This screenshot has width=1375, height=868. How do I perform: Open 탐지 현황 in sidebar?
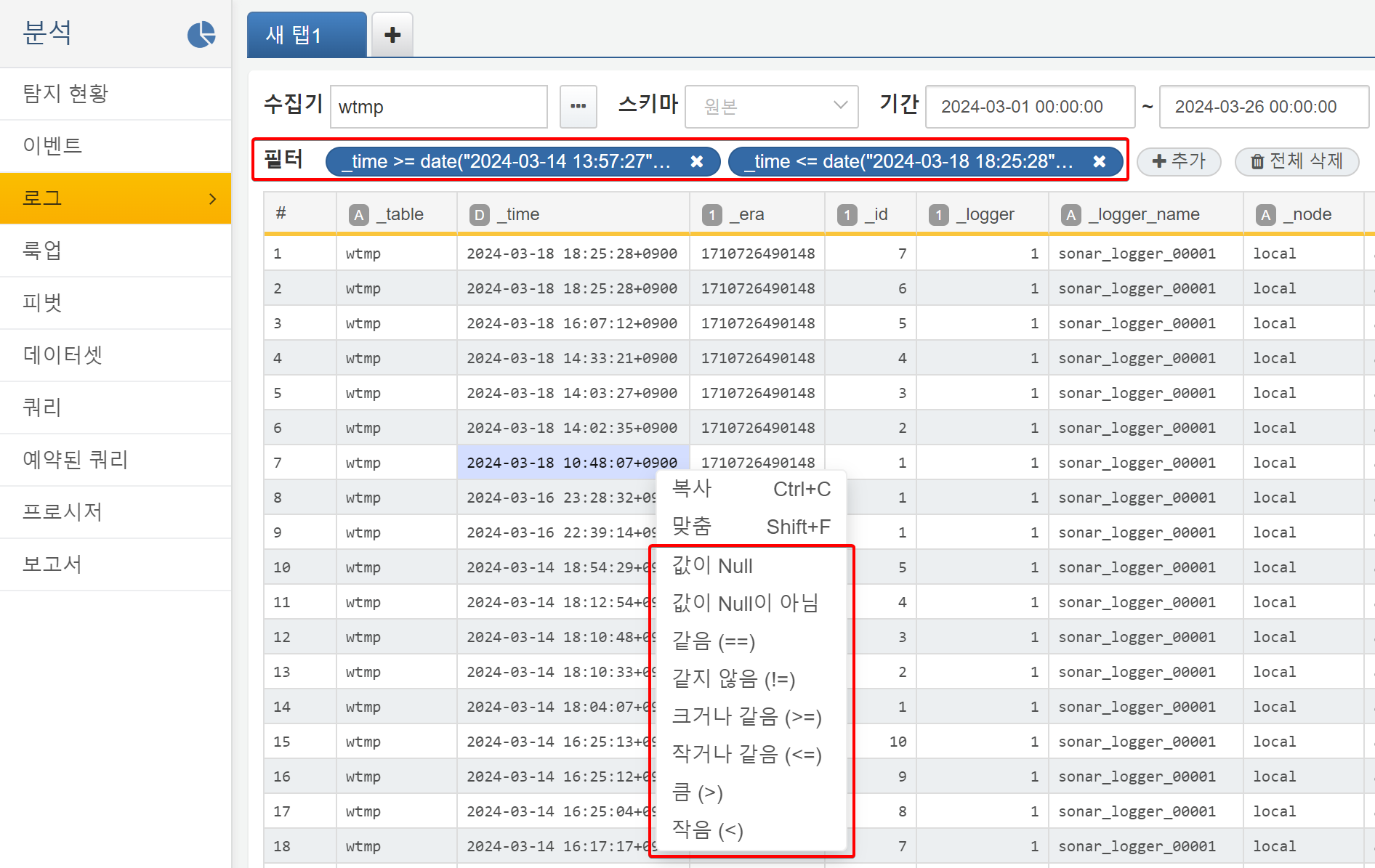116,94
